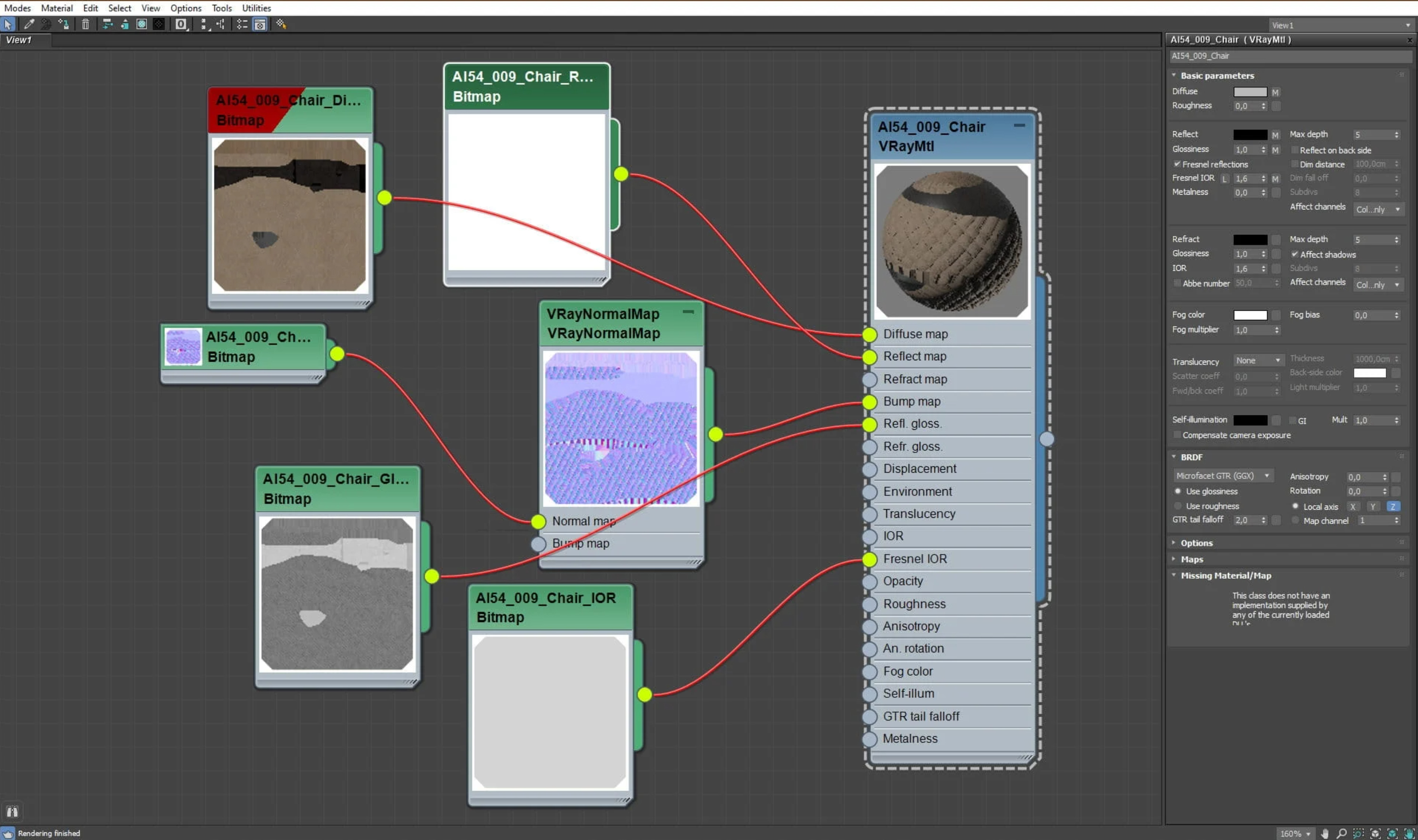This screenshot has width=1418, height=840.
Task: Click the Zoom Region tool
Action: pyautogui.click(x=1358, y=833)
